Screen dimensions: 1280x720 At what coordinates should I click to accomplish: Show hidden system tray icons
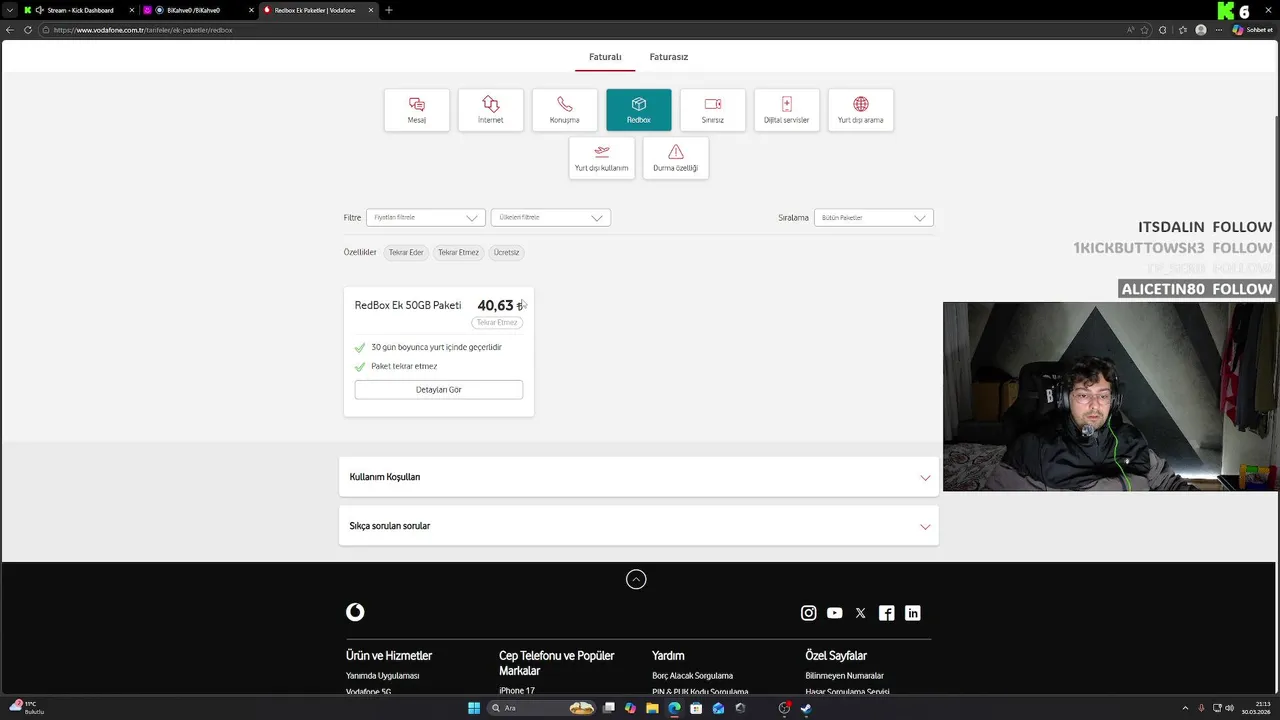coord(1185,708)
